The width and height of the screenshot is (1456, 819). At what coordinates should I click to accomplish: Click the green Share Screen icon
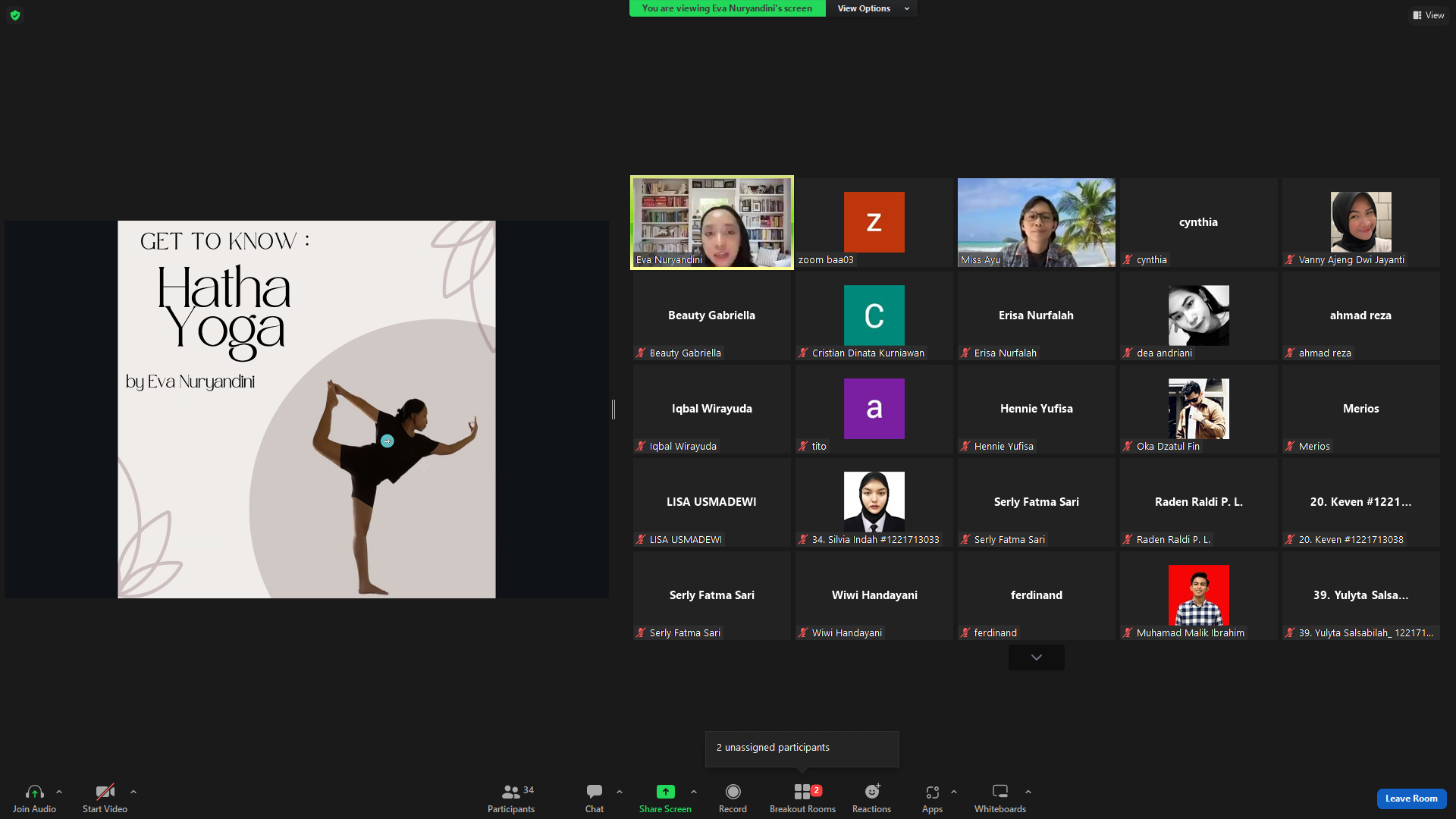click(665, 792)
